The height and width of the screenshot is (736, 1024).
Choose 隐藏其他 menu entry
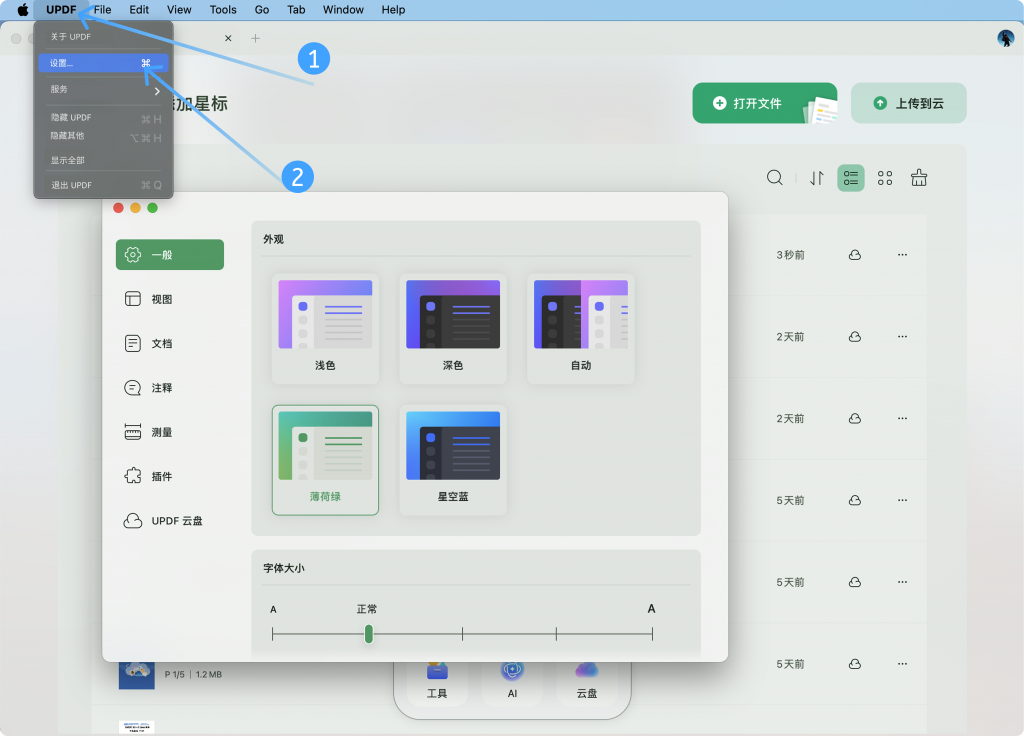(x=103, y=136)
